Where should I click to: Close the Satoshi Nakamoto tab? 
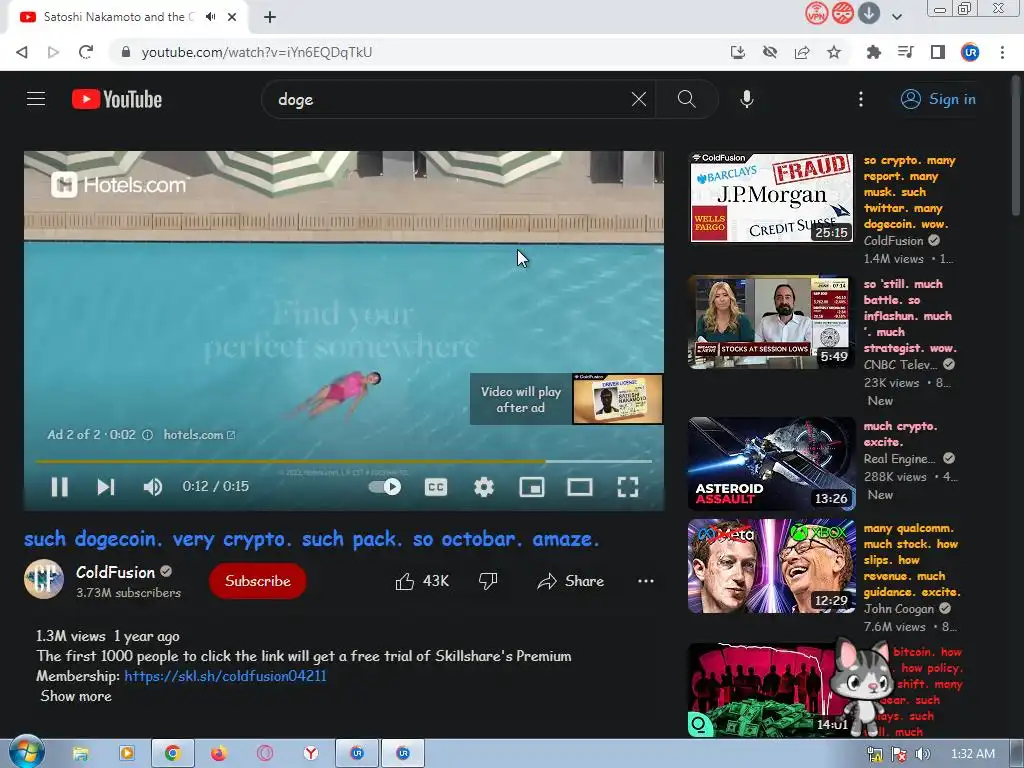pyautogui.click(x=232, y=17)
